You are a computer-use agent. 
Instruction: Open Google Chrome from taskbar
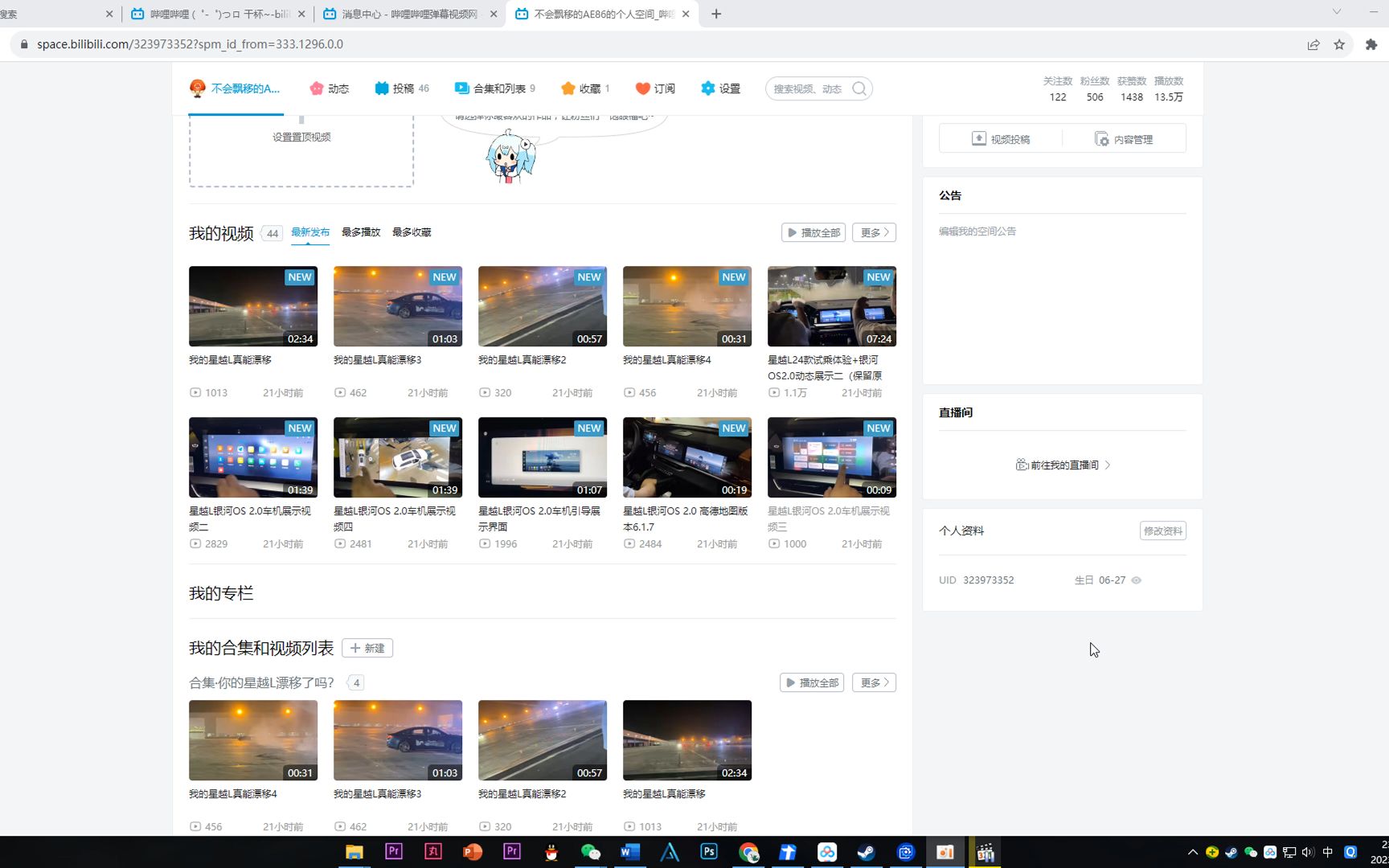(748, 852)
